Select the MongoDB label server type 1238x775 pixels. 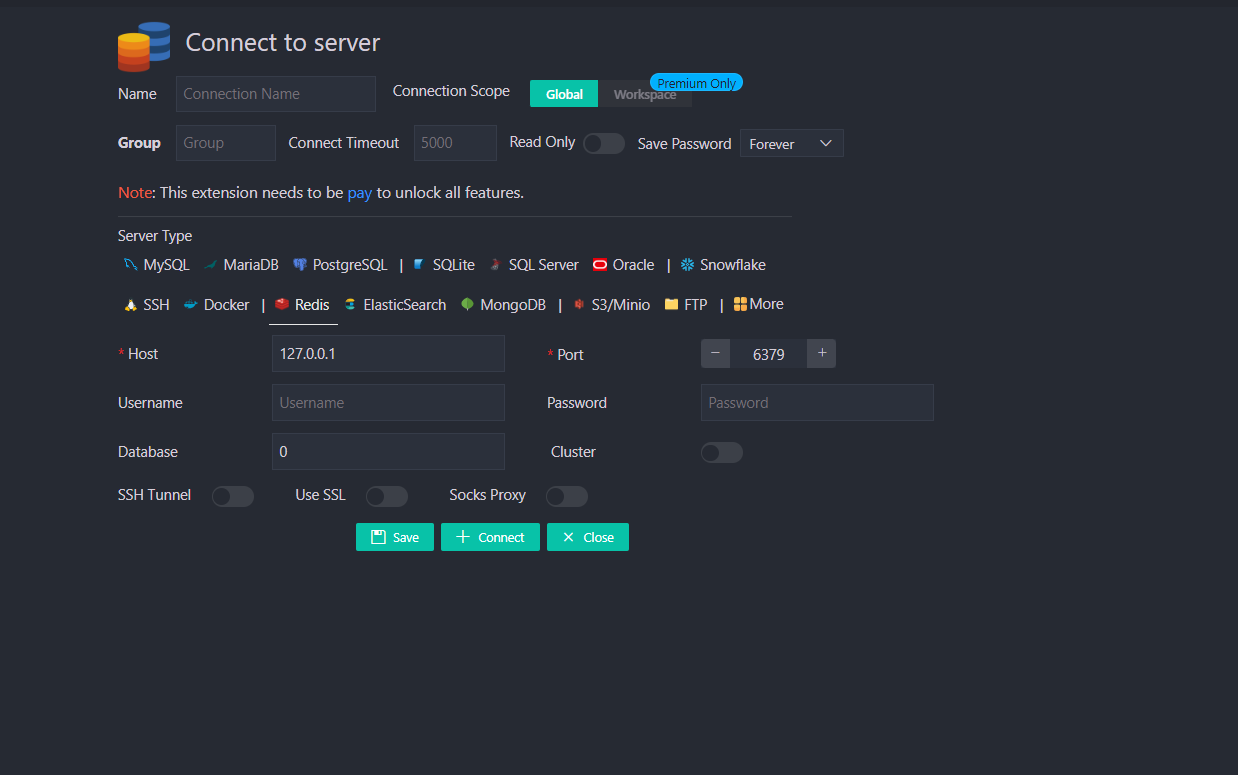[513, 305]
